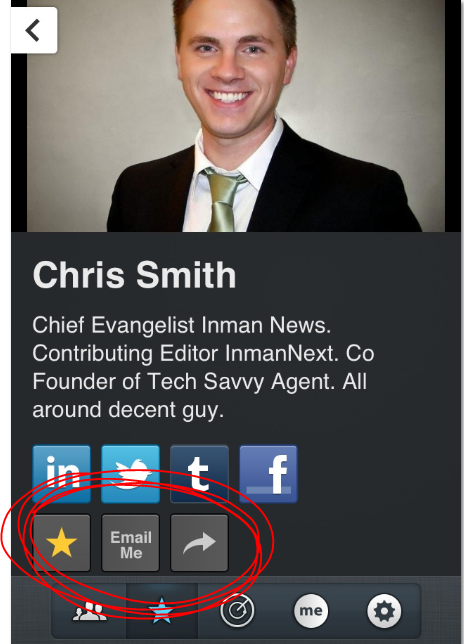This screenshot has height=644, width=464.
Task: Select the Chris Smith name heading
Action: (x=134, y=275)
